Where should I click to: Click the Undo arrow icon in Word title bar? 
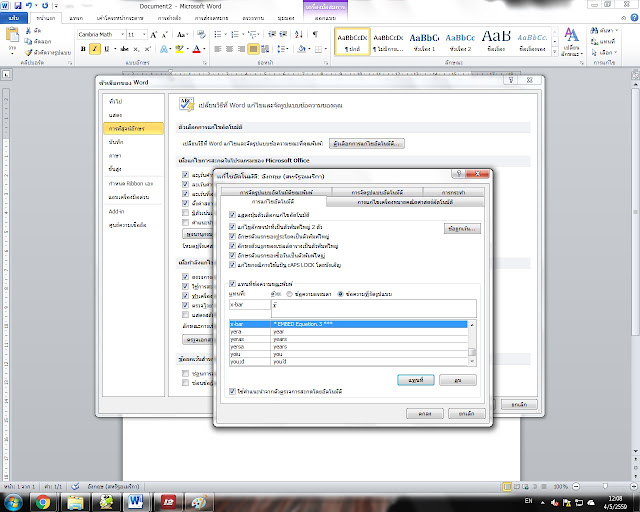coord(29,6)
